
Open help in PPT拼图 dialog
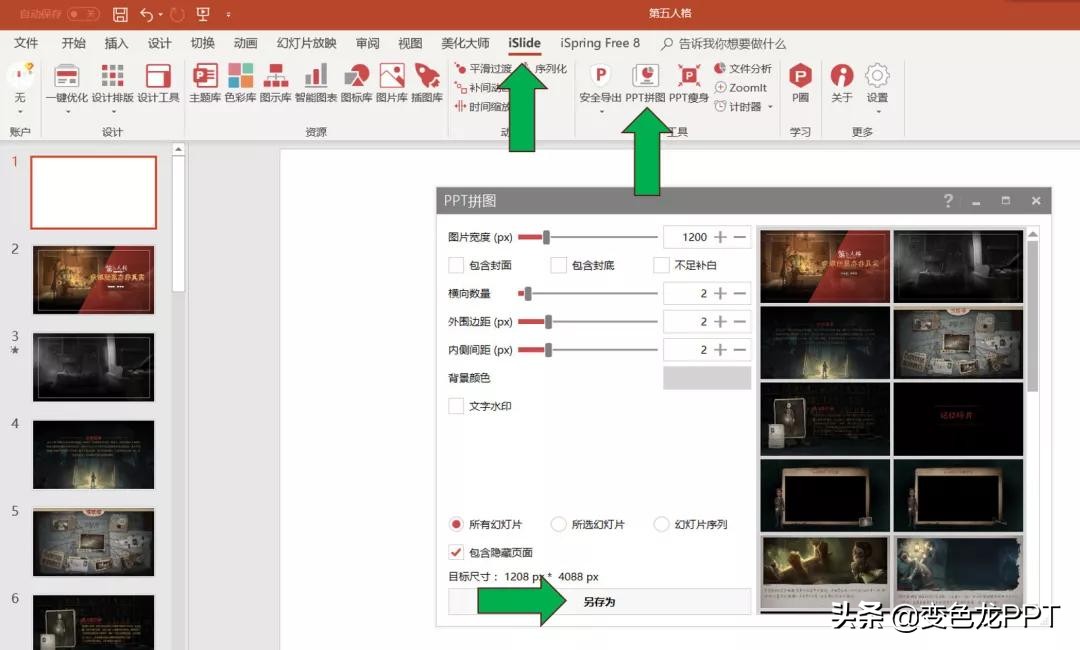point(948,200)
